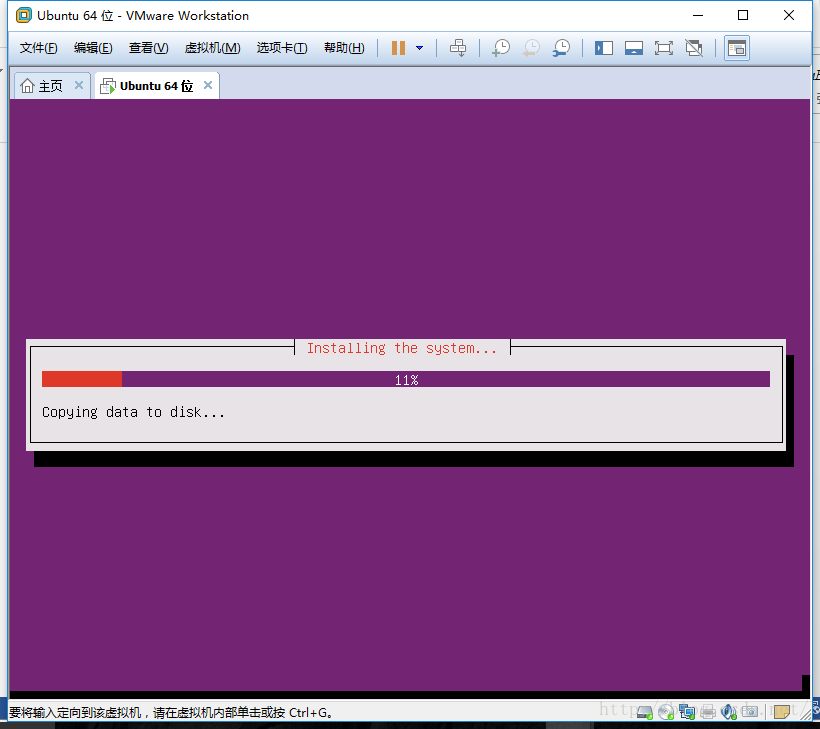
Task: Open the 虚拟机(M) menu
Action: click(212, 48)
